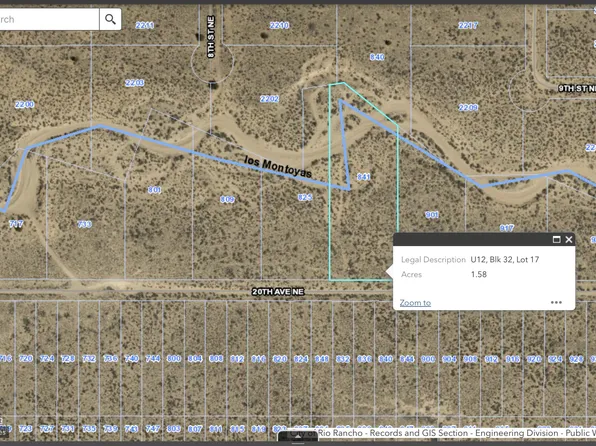Viewport: 596px width, 446px height.
Task: Click the parcel labeled 901
Action: pyautogui.click(x=432, y=215)
